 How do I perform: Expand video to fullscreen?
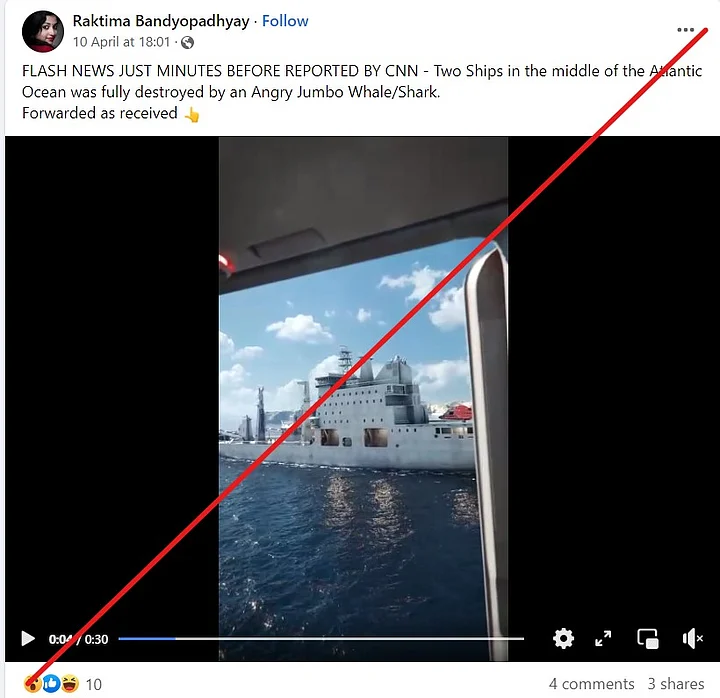click(x=603, y=638)
